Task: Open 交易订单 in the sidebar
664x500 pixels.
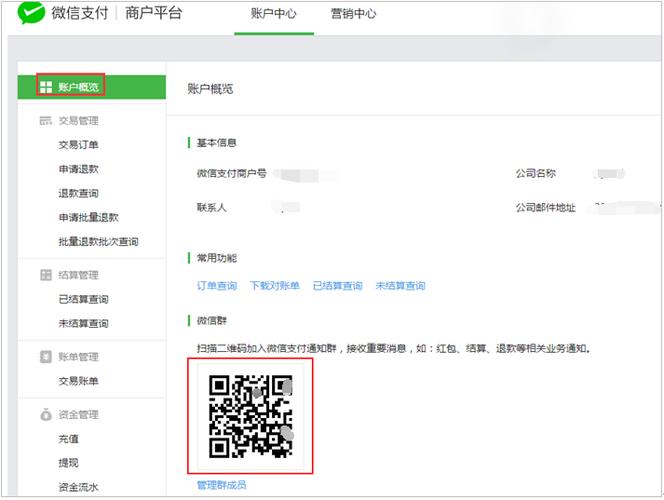Action: (x=78, y=145)
